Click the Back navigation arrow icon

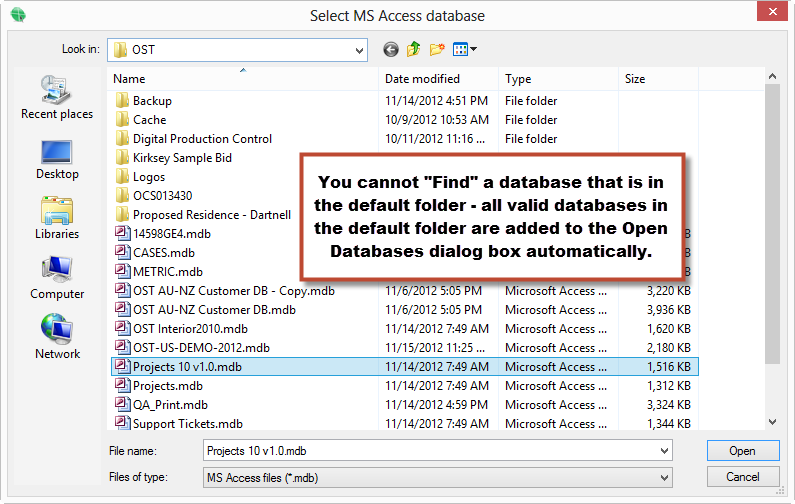click(390, 50)
